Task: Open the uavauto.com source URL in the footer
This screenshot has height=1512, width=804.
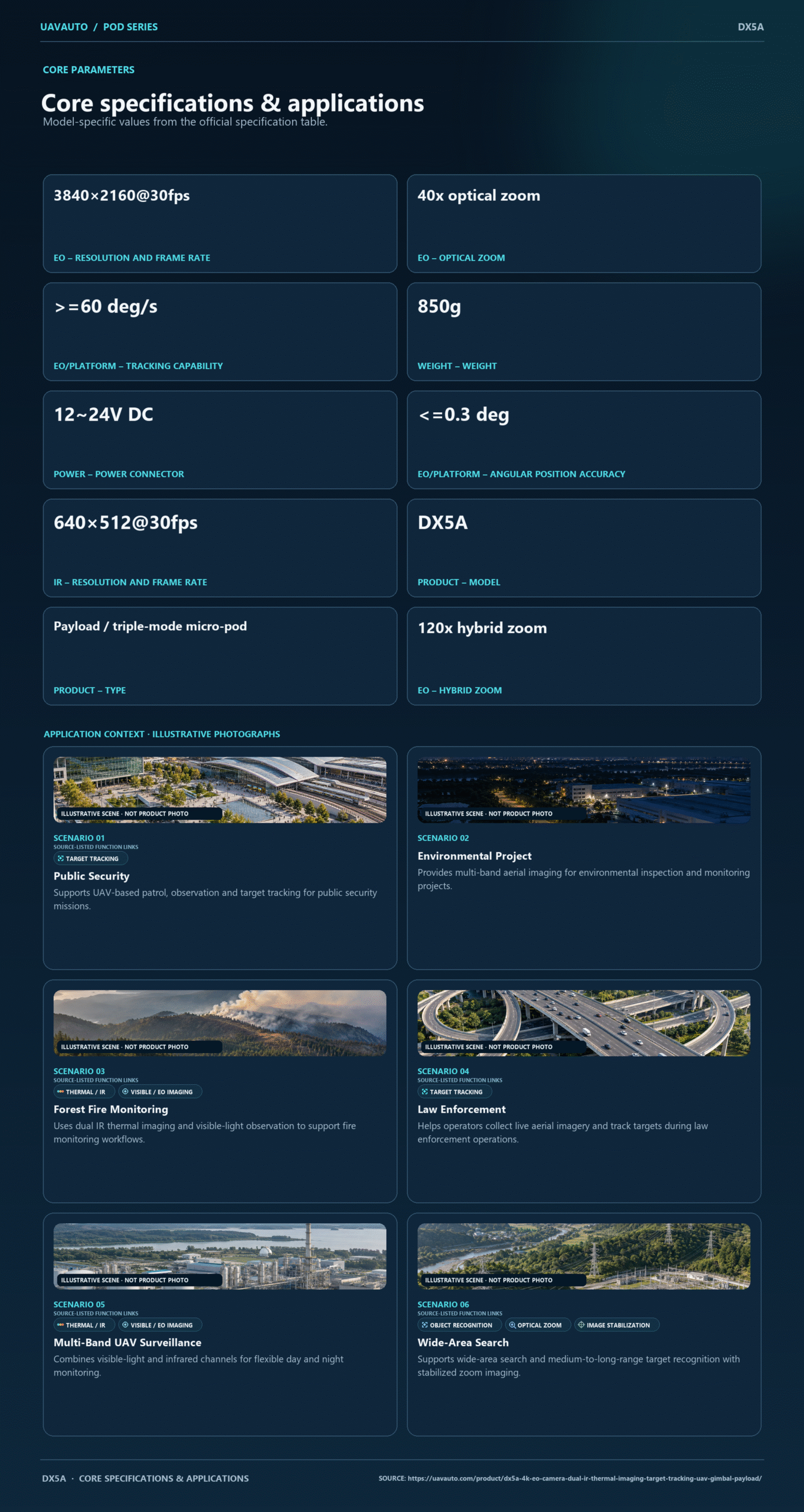Action: pos(584,1478)
